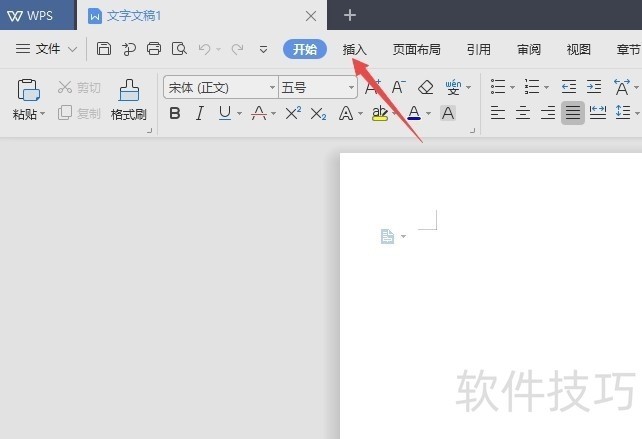Click the Increase Indent icon
The width and height of the screenshot is (642, 439).
coord(594,87)
